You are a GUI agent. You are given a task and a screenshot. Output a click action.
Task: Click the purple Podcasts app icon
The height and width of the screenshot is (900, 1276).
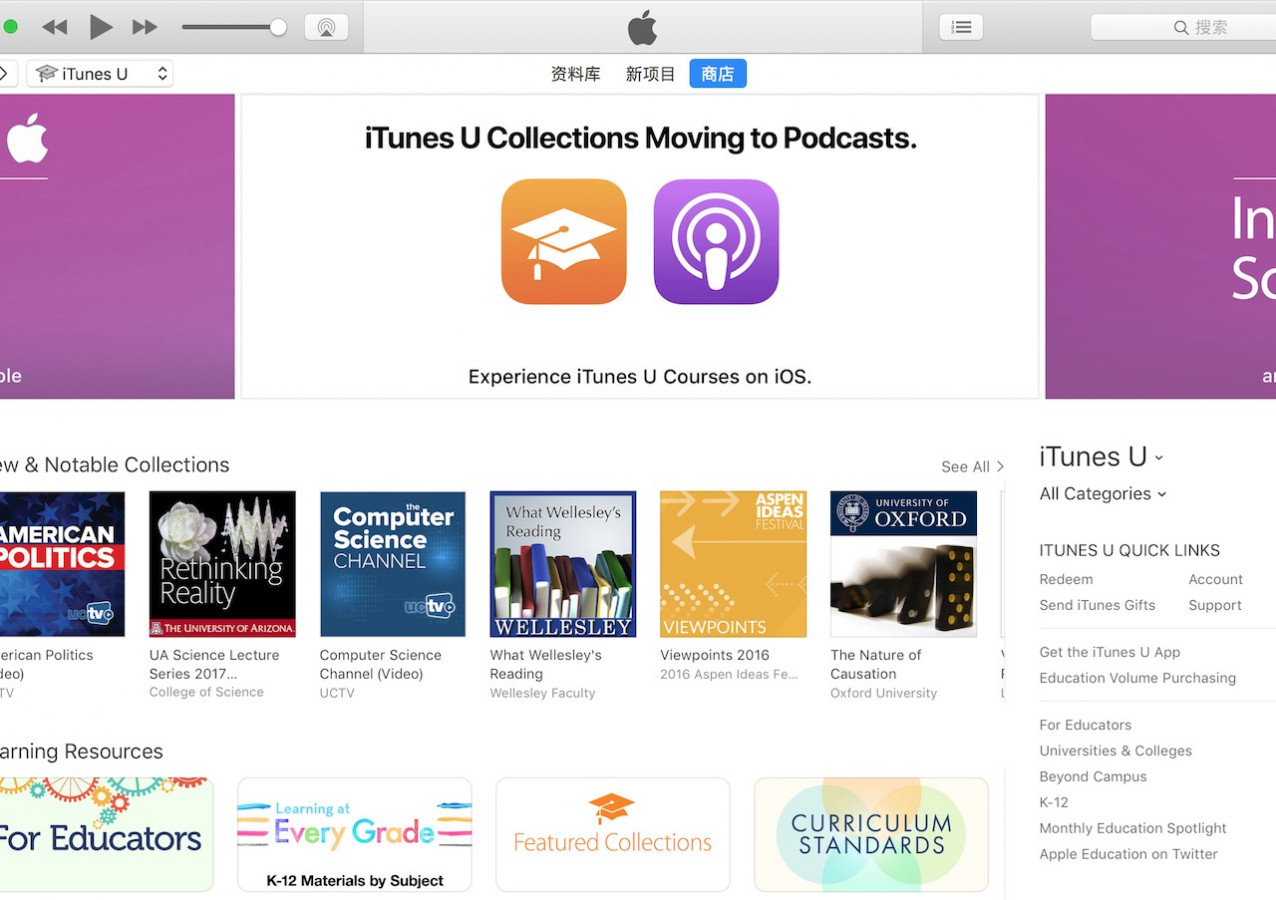[x=716, y=242]
